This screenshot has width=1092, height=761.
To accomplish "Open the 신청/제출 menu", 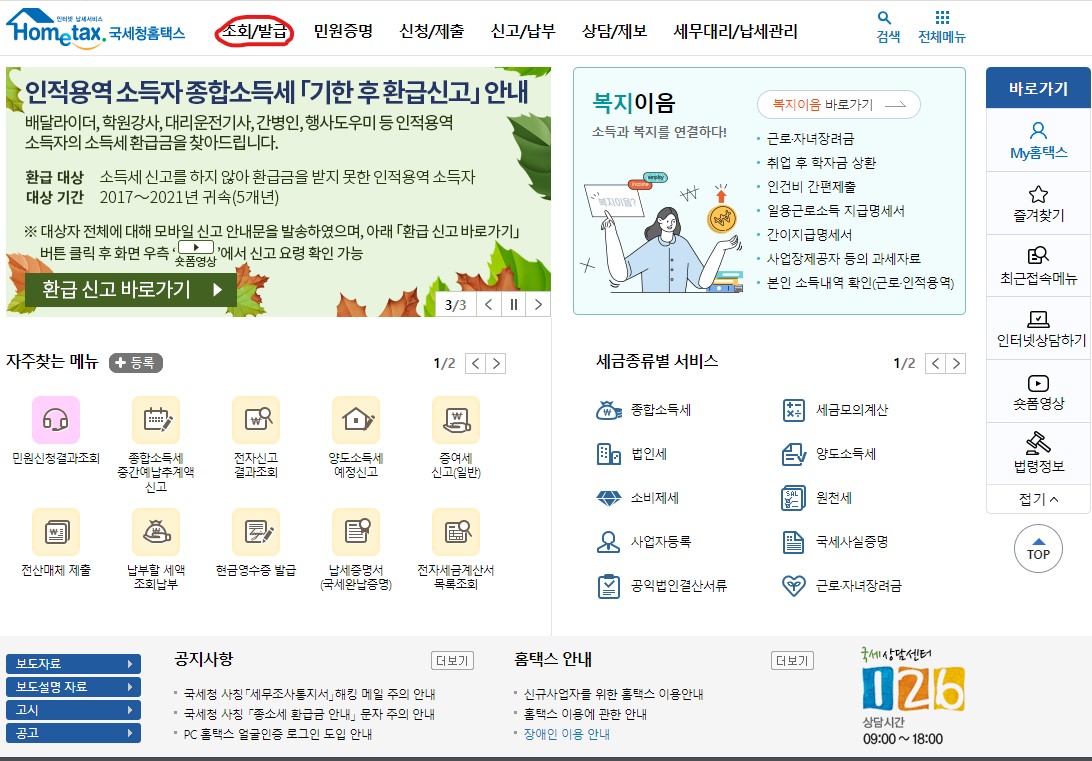I will pyautogui.click(x=432, y=31).
